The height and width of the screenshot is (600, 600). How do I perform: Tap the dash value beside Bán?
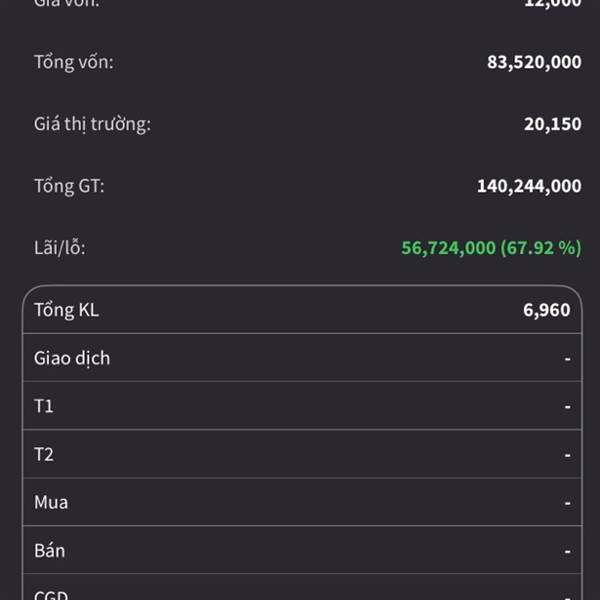567,550
